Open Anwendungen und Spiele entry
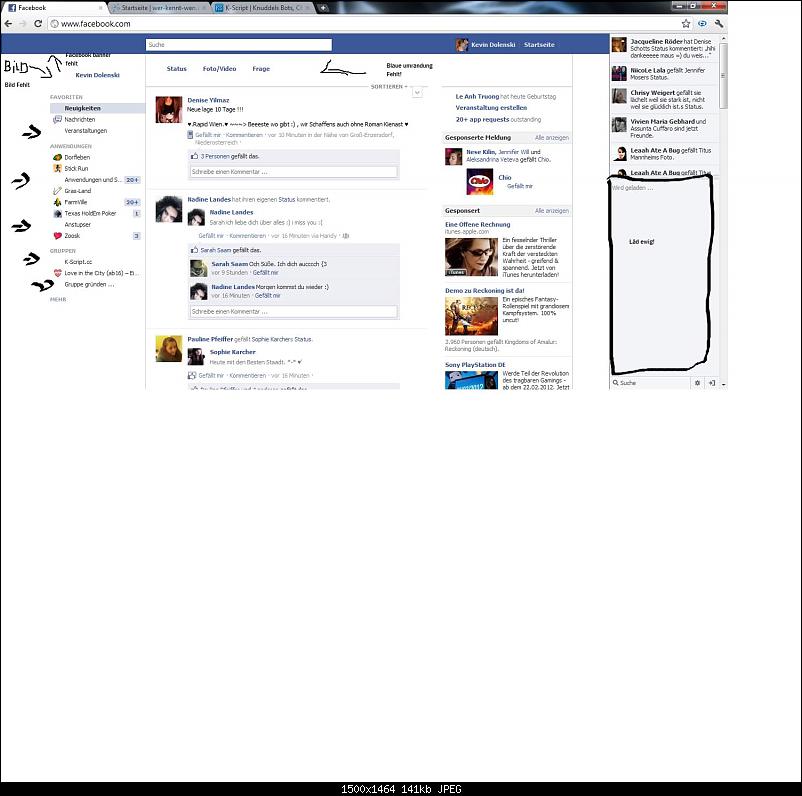The width and height of the screenshot is (802, 796). tap(93, 180)
